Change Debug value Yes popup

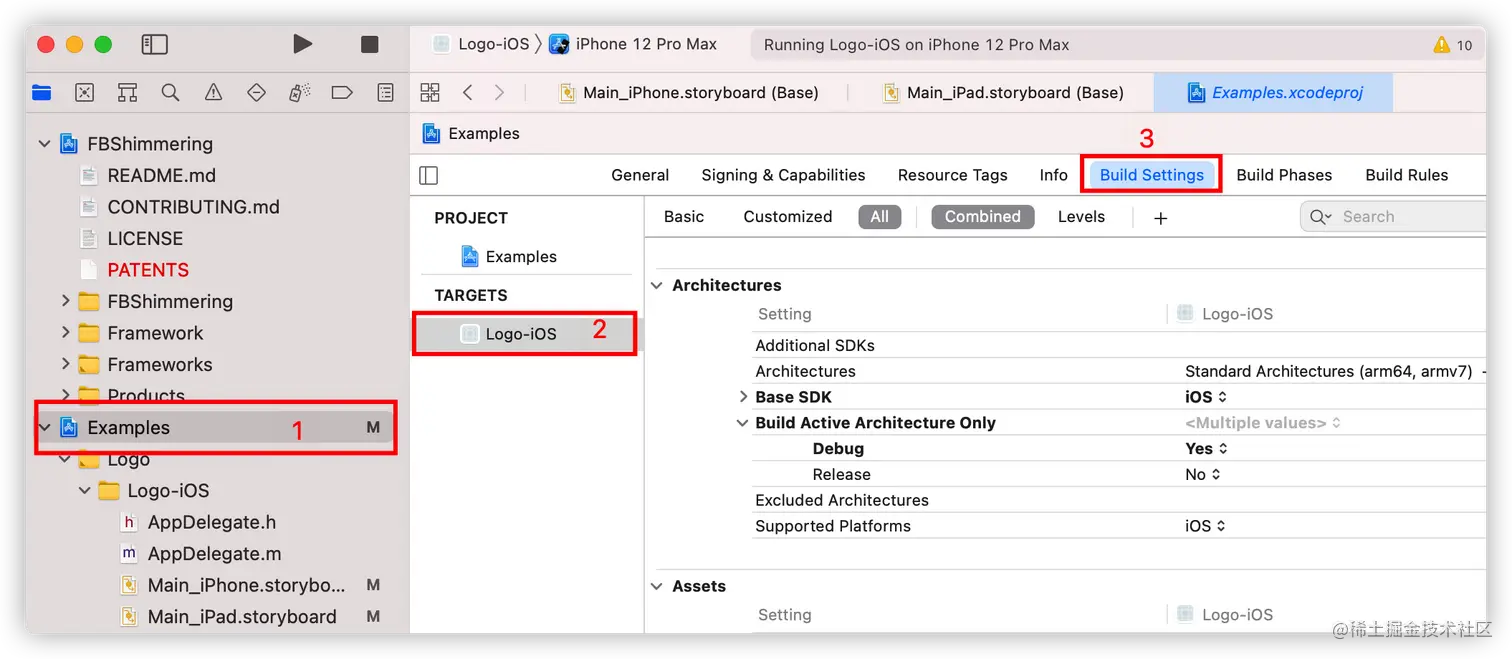point(1206,449)
